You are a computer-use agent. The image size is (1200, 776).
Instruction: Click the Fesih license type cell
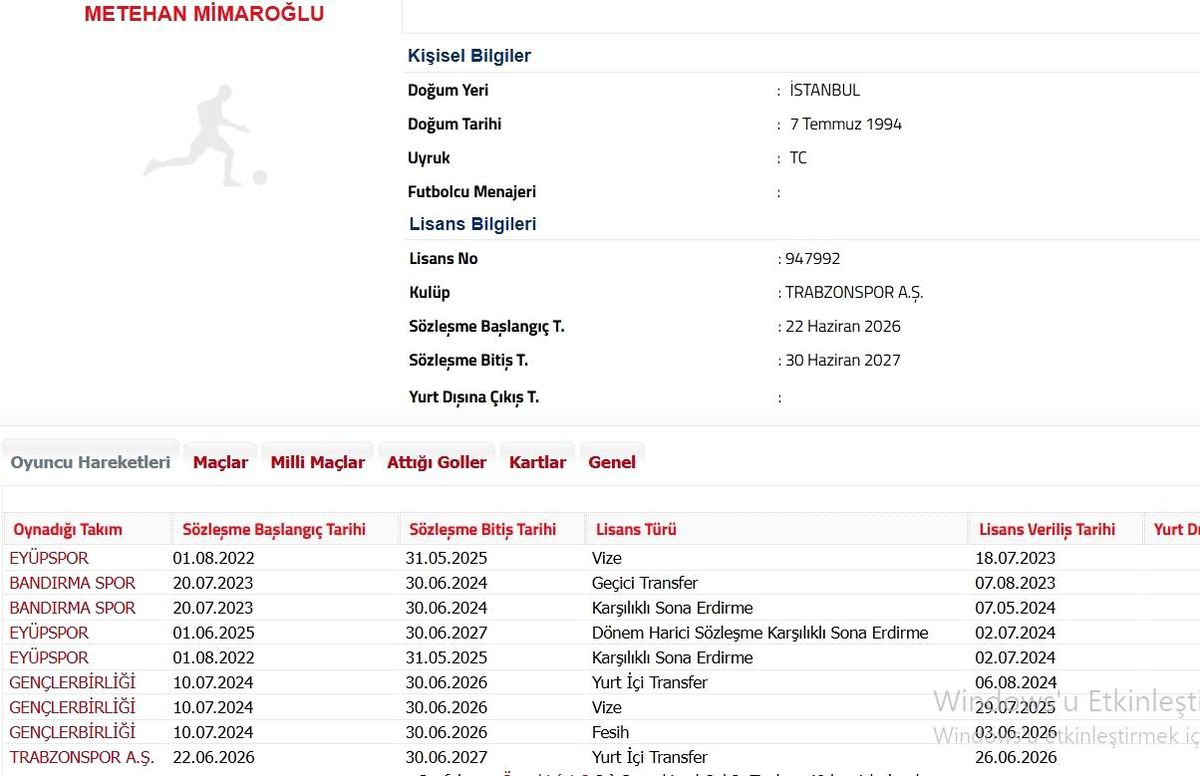(610, 733)
